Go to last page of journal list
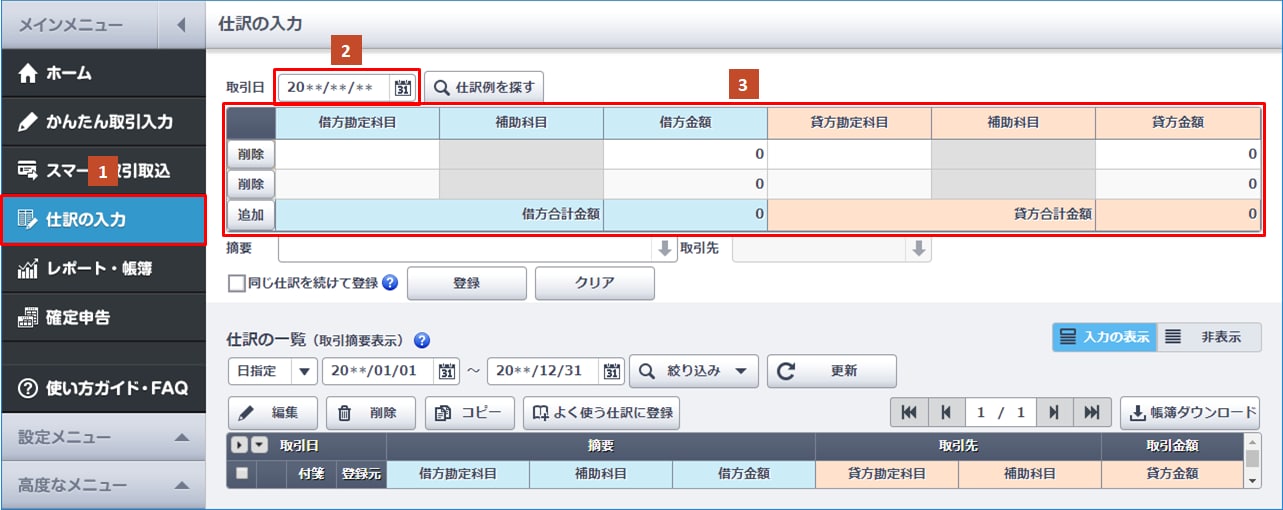The height and width of the screenshot is (510, 1283). [x=1092, y=412]
